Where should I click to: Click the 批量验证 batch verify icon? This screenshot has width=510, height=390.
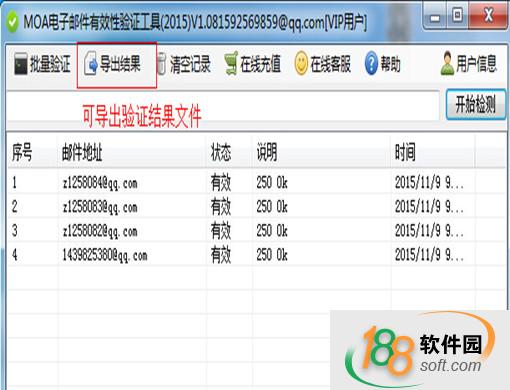(21, 63)
